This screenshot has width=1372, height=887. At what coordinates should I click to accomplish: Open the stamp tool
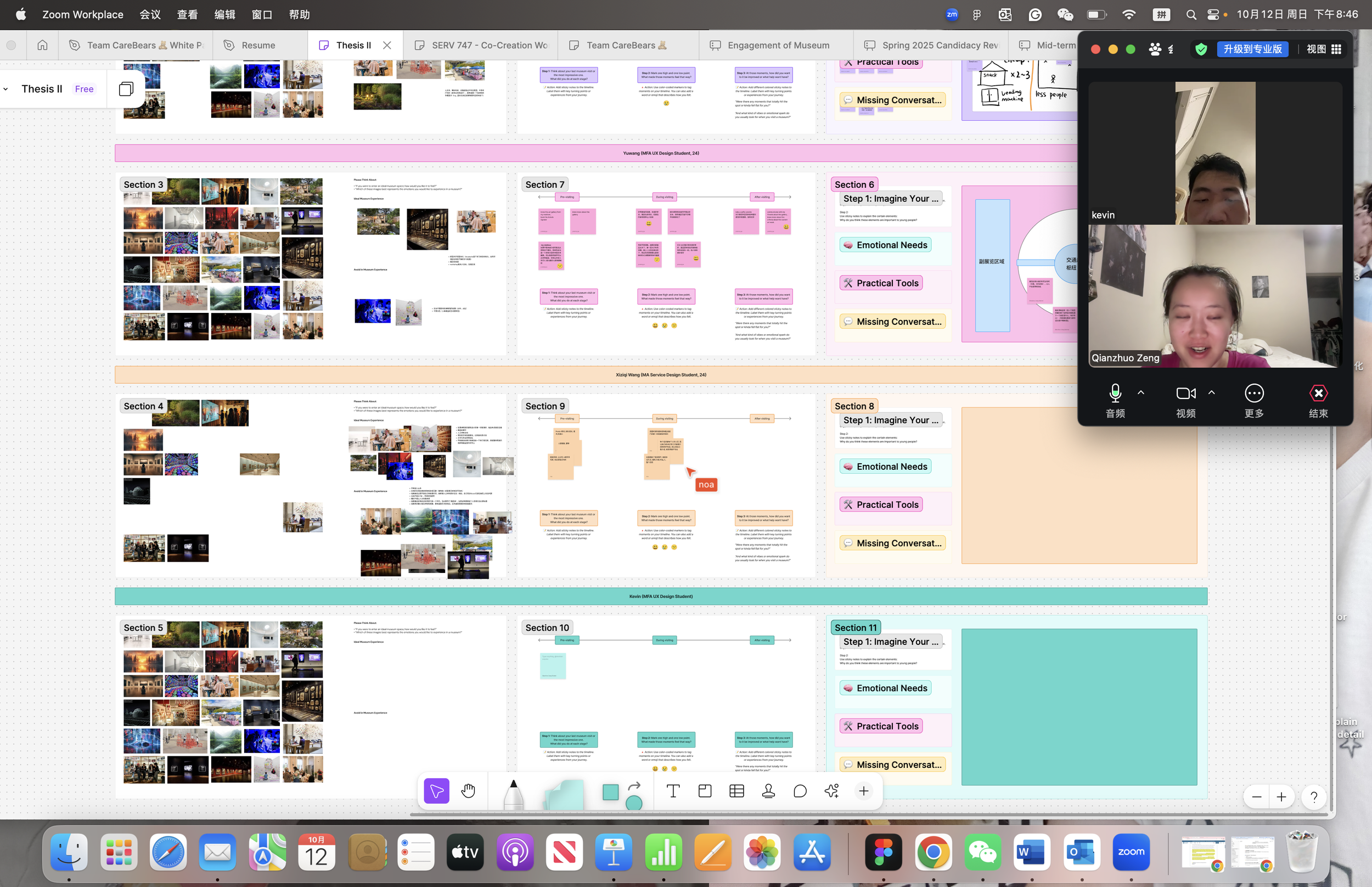(x=768, y=791)
